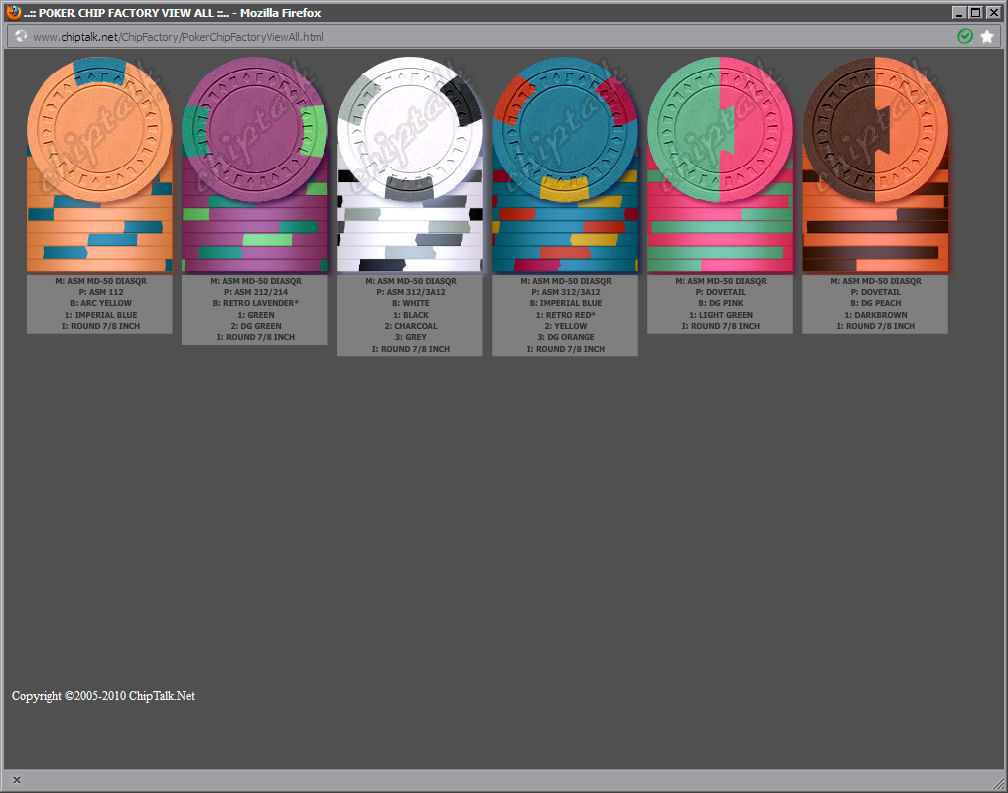Maximize the Firefox window

coord(975,12)
